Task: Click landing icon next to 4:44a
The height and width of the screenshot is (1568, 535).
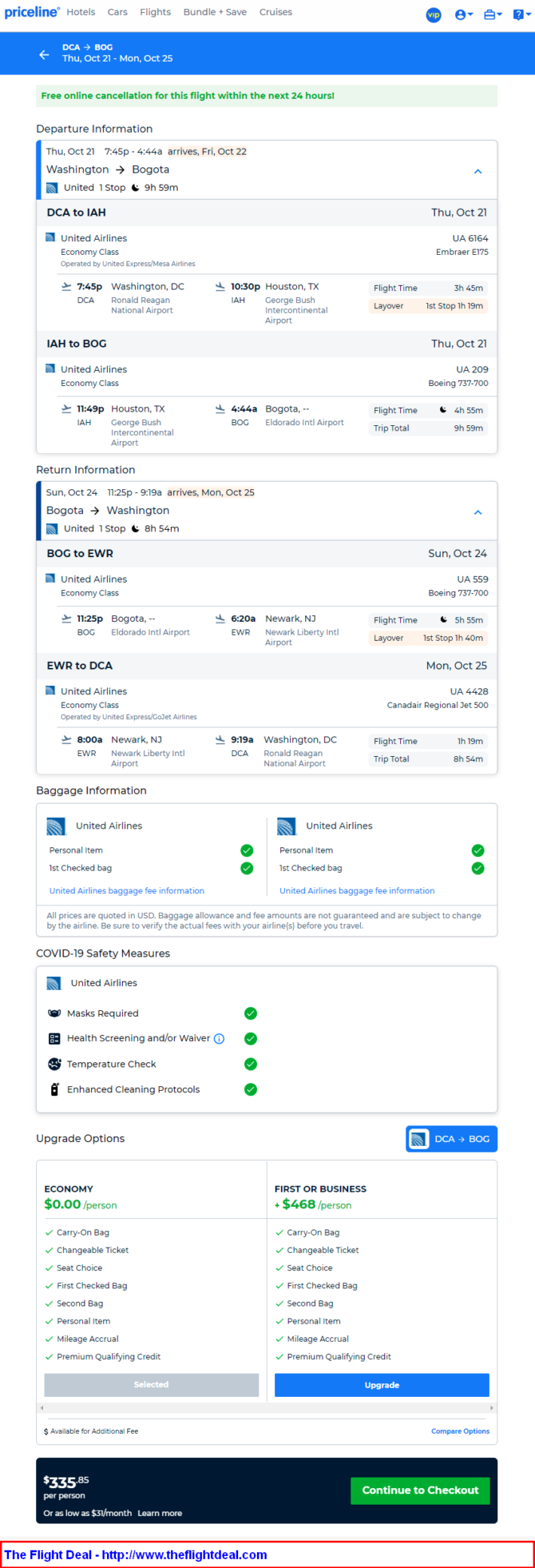Action: [x=220, y=409]
